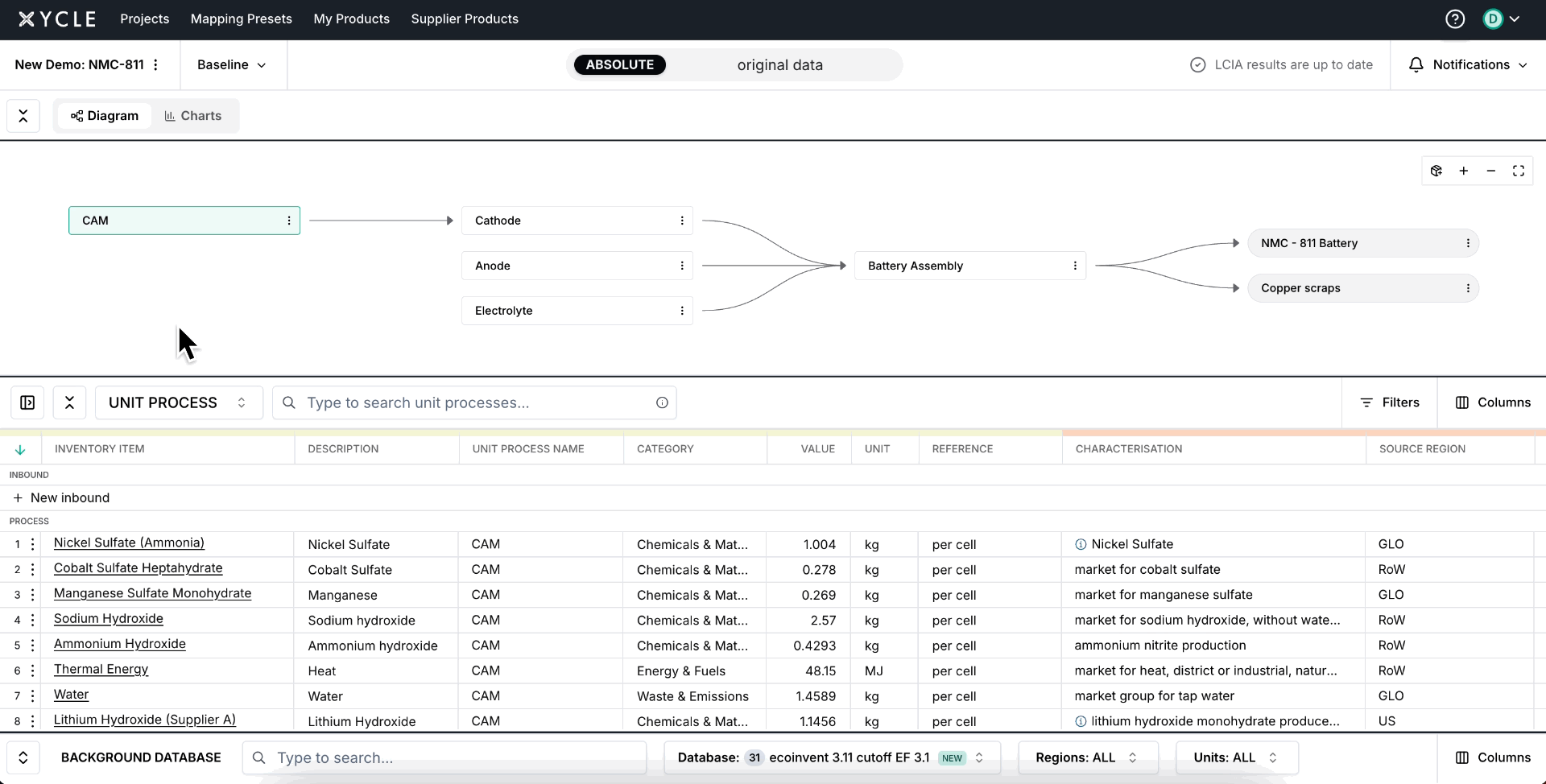Open Battery Assembly node options menu
The image size is (1546, 784).
coord(1075,266)
